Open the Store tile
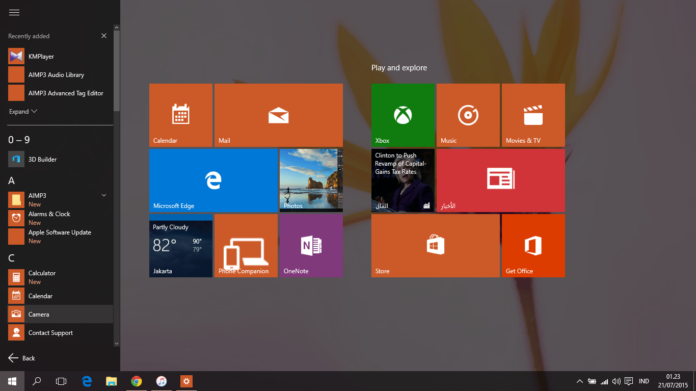 click(435, 246)
